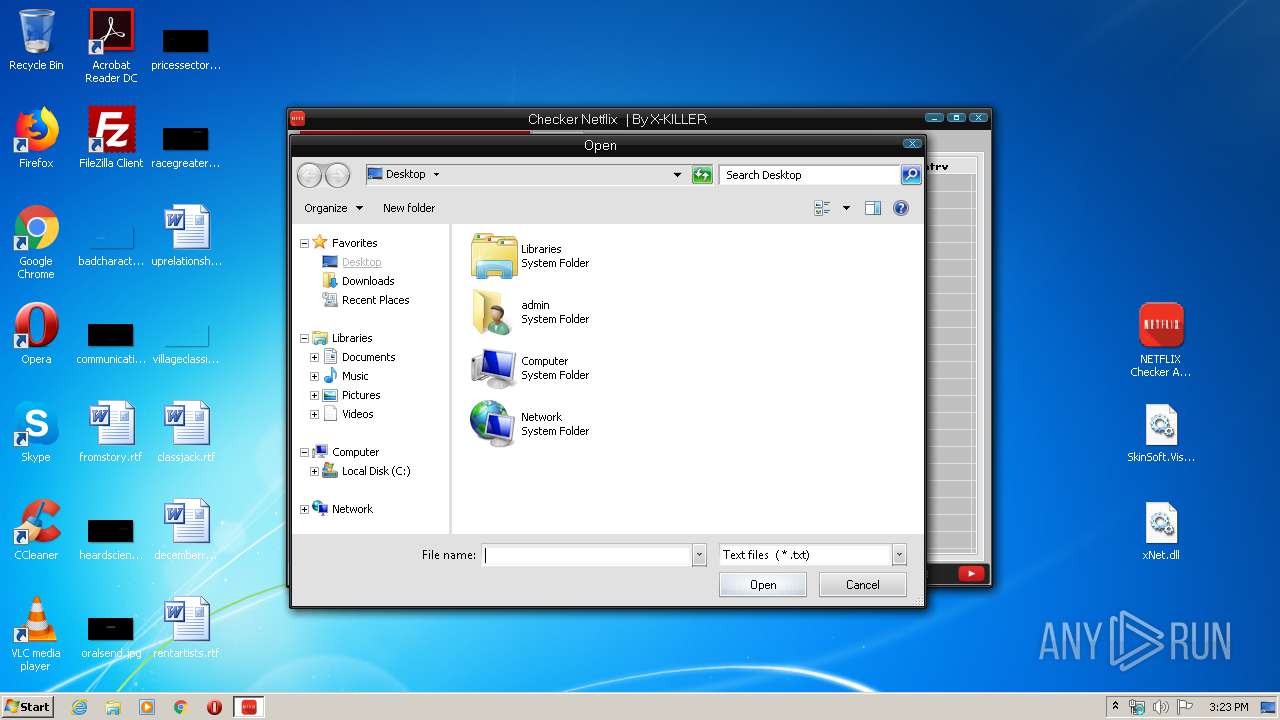This screenshot has width=1280, height=720.
Task: Click the Back navigation arrow in Open dialog
Action: 309,175
